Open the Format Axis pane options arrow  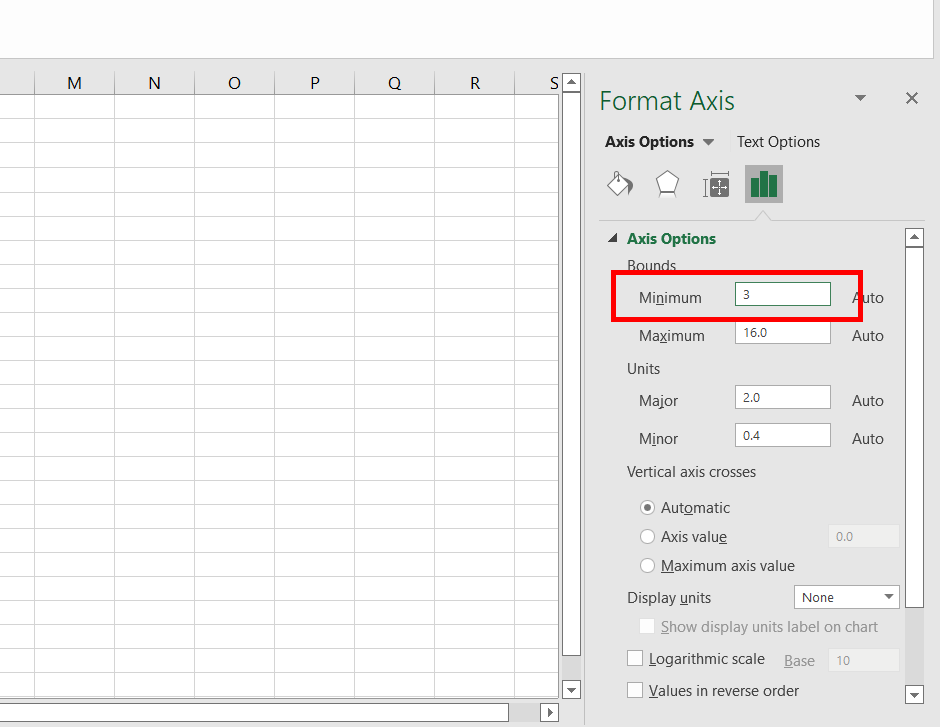point(860,98)
